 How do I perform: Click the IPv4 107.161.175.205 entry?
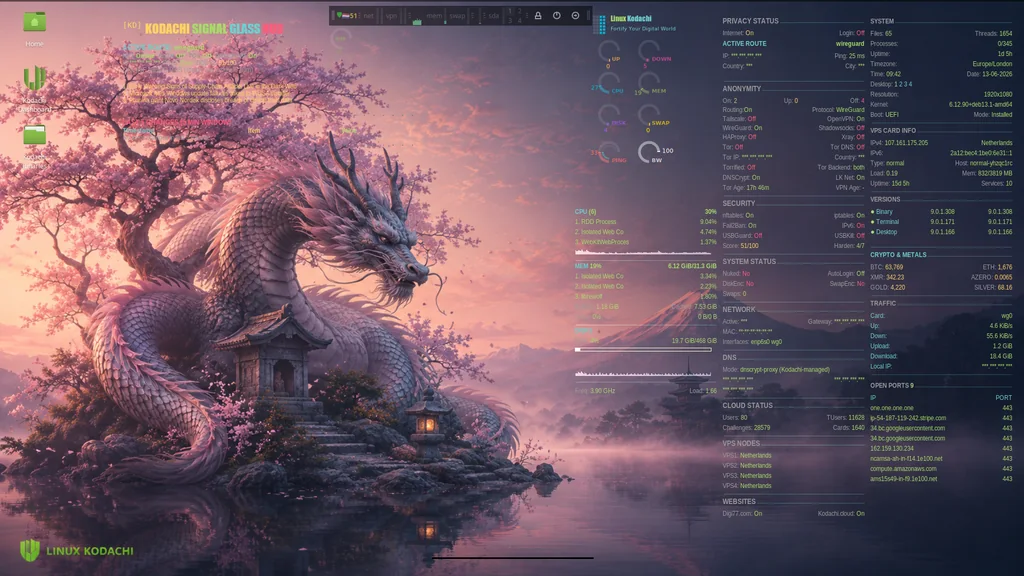899,142
